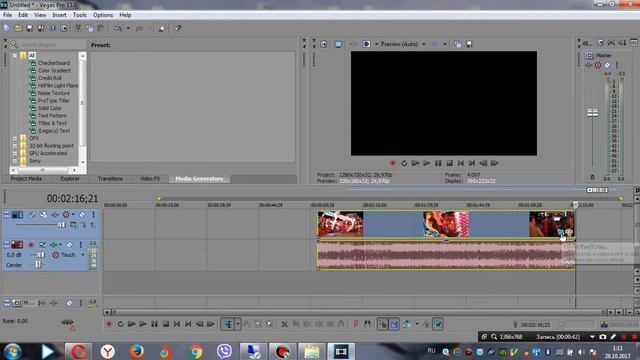640x360 pixels.
Task: Open Yandex browser from Windows taskbar
Action: click(108, 351)
